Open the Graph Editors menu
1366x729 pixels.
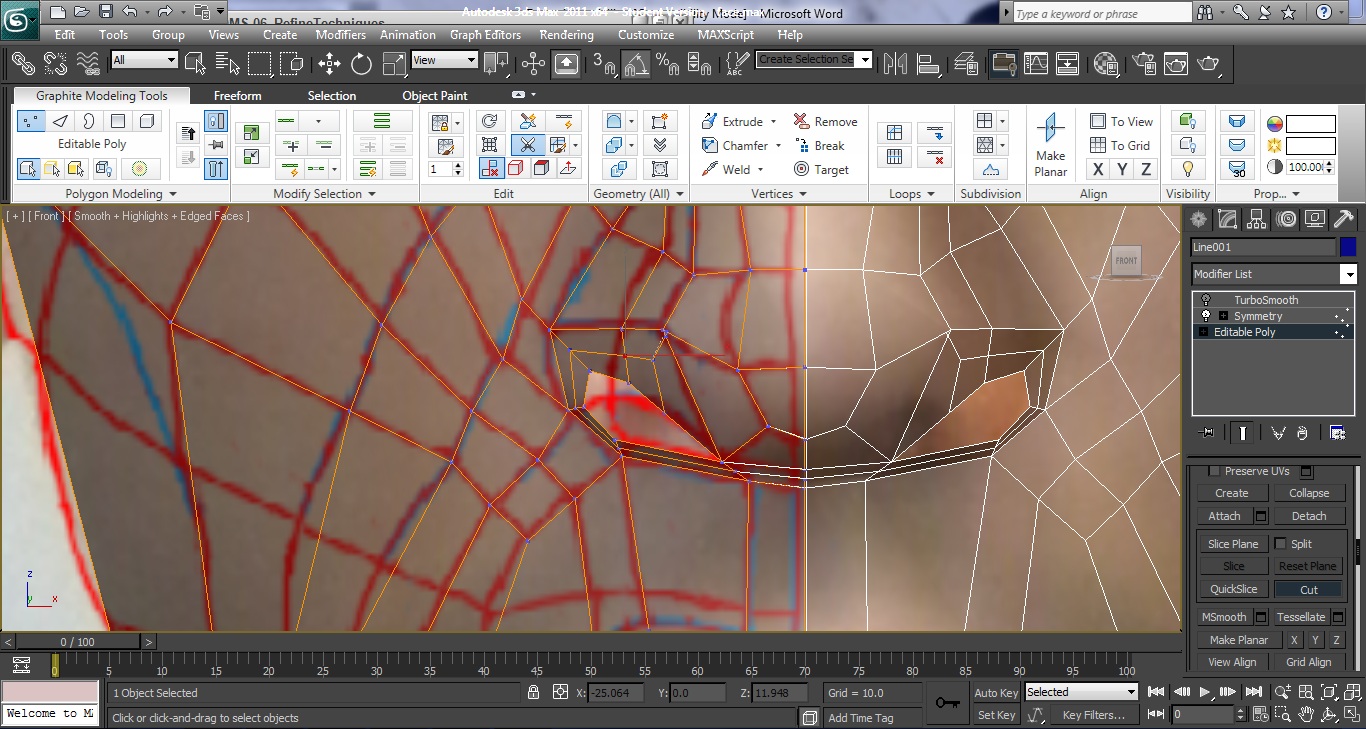coord(485,34)
